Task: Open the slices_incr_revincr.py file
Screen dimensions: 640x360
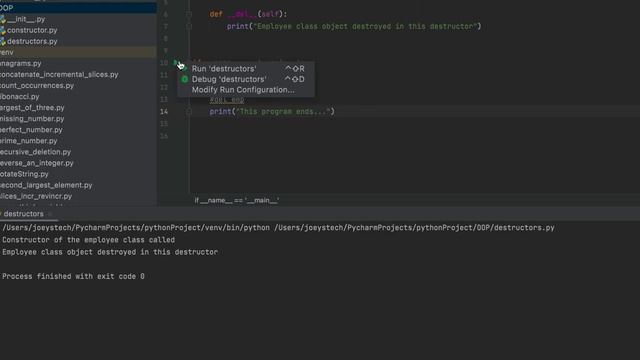Action: click(36, 196)
